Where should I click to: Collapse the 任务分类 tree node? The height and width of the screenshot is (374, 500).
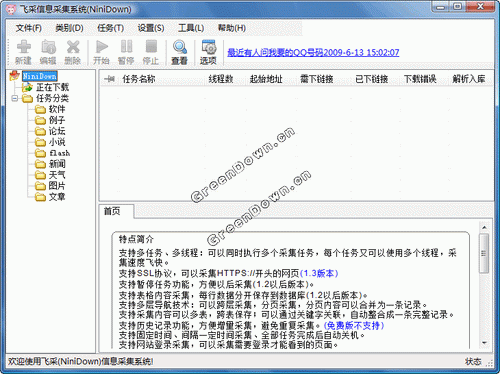[14, 98]
